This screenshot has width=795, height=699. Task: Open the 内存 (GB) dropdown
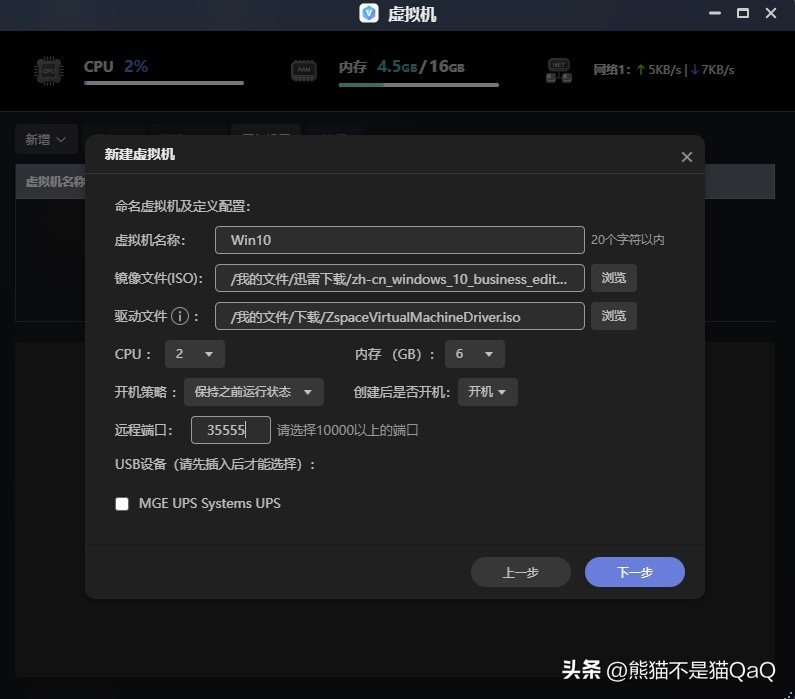coord(475,354)
